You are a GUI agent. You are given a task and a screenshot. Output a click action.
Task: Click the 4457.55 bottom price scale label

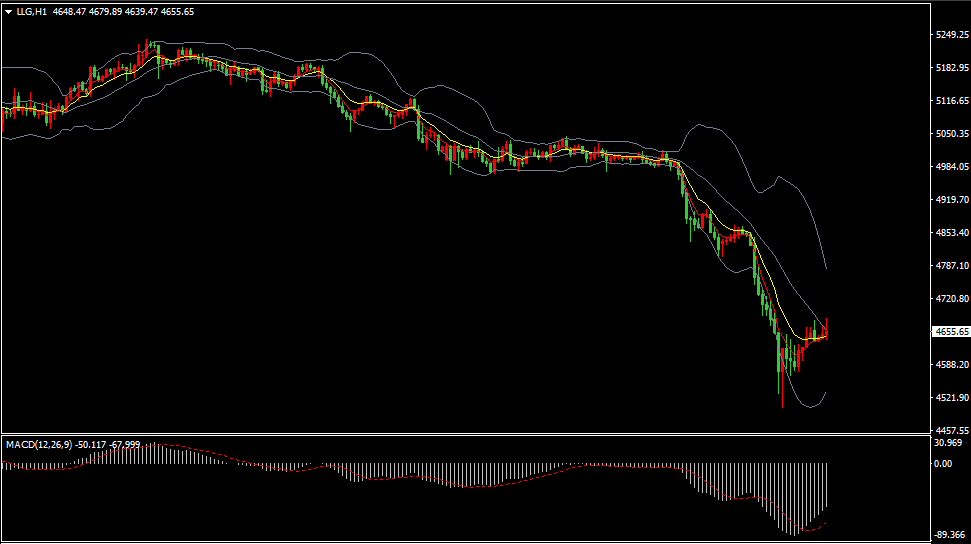(950, 429)
